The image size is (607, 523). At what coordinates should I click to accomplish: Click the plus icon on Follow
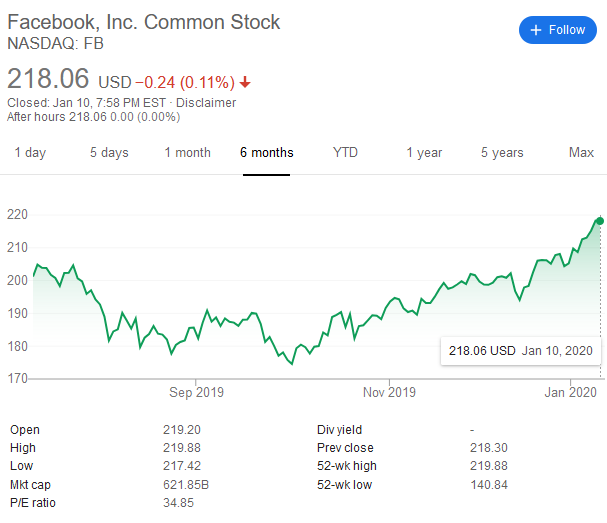tap(535, 30)
